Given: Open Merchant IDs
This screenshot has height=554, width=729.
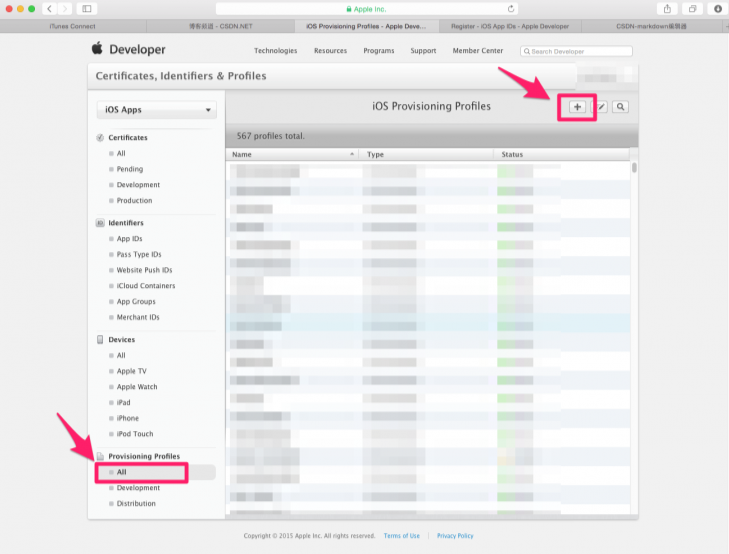Looking at the screenshot, I should (x=138, y=317).
